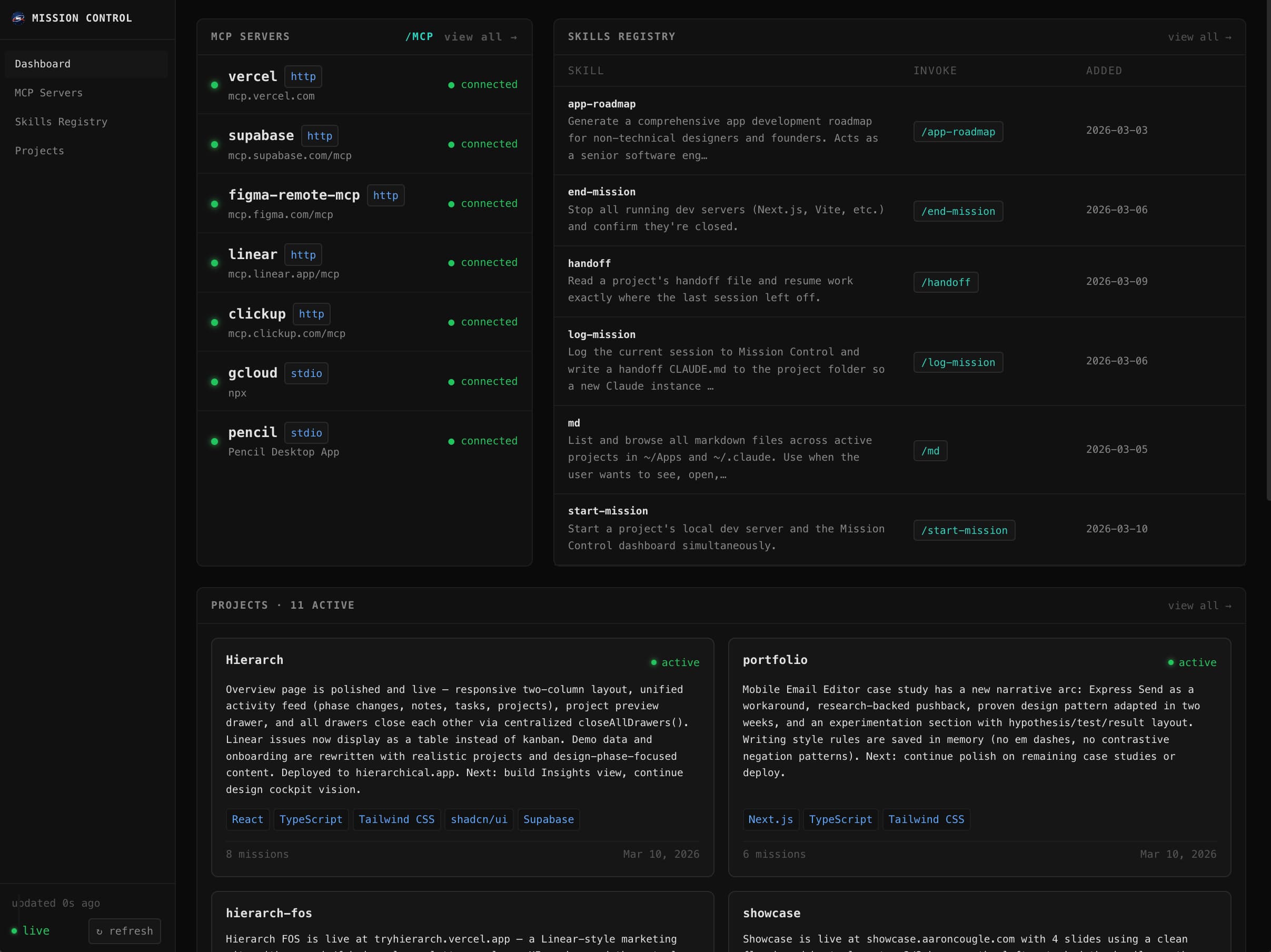Screen dimensions: 1271x952
Task: Click the stdio badge beside gcloud
Action: point(306,373)
